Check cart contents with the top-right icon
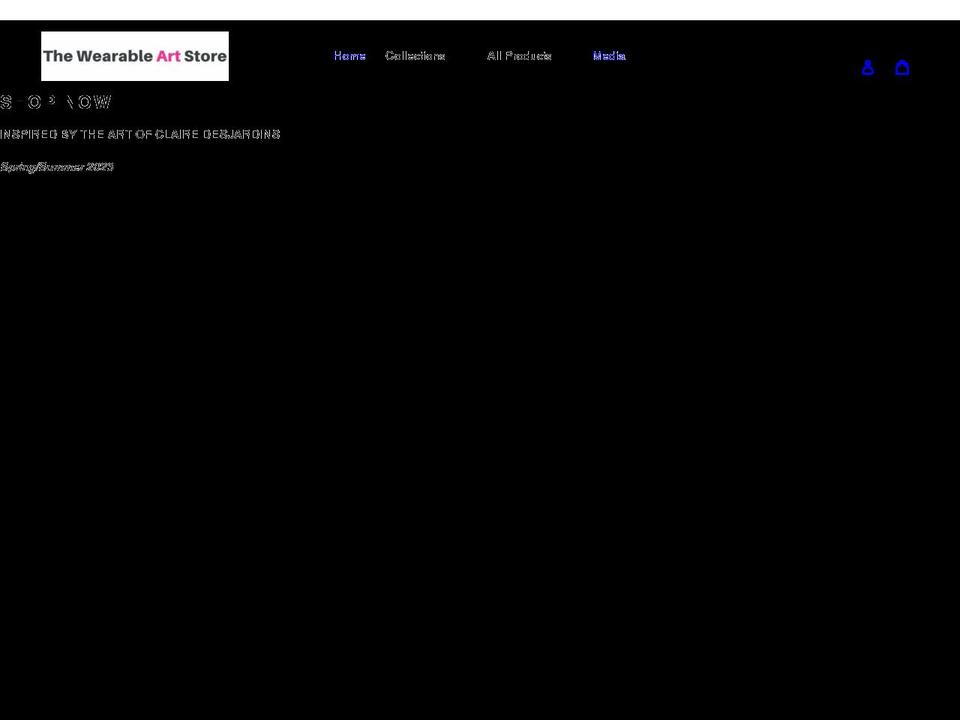The height and width of the screenshot is (720, 960). click(902, 67)
